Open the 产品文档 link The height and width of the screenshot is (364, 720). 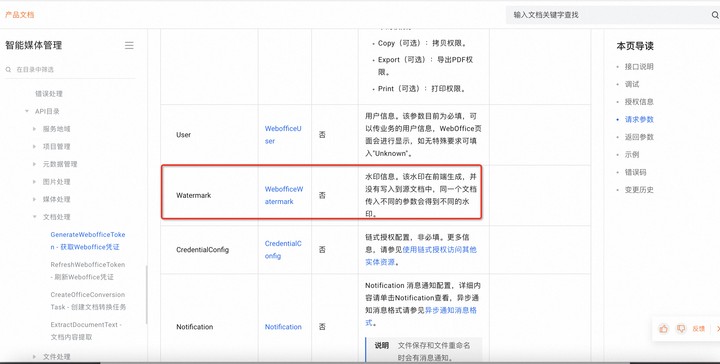coord(20,15)
